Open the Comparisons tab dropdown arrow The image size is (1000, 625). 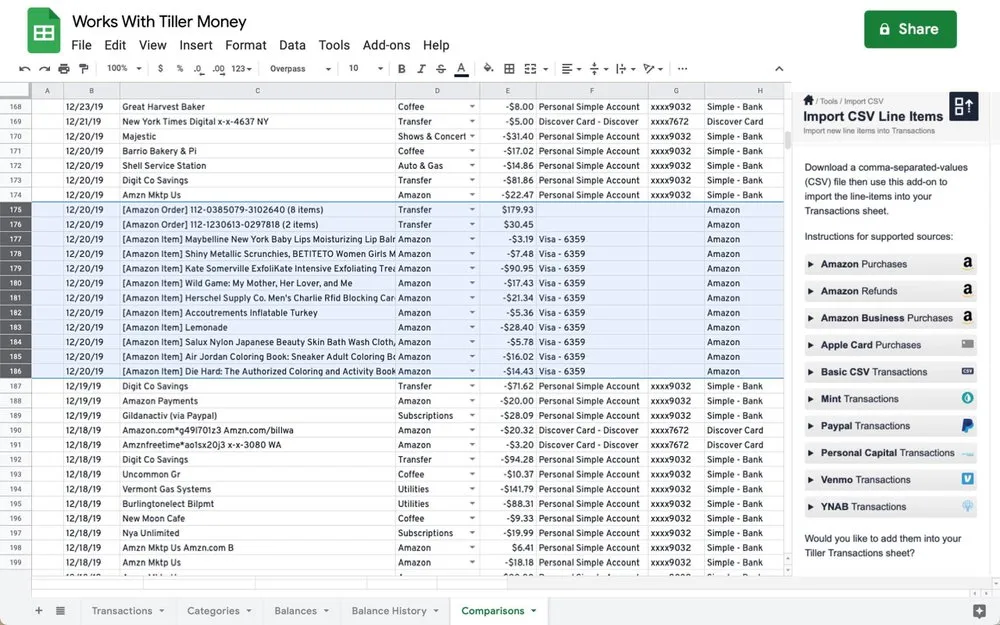(534, 611)
